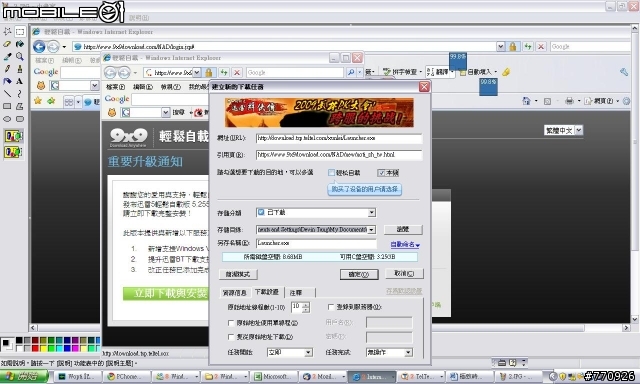Image resolution: width=640 pixels, height=384 pixels.
Task: Click the Print icon in rear IE toolbar
Action: click(569, 101)
